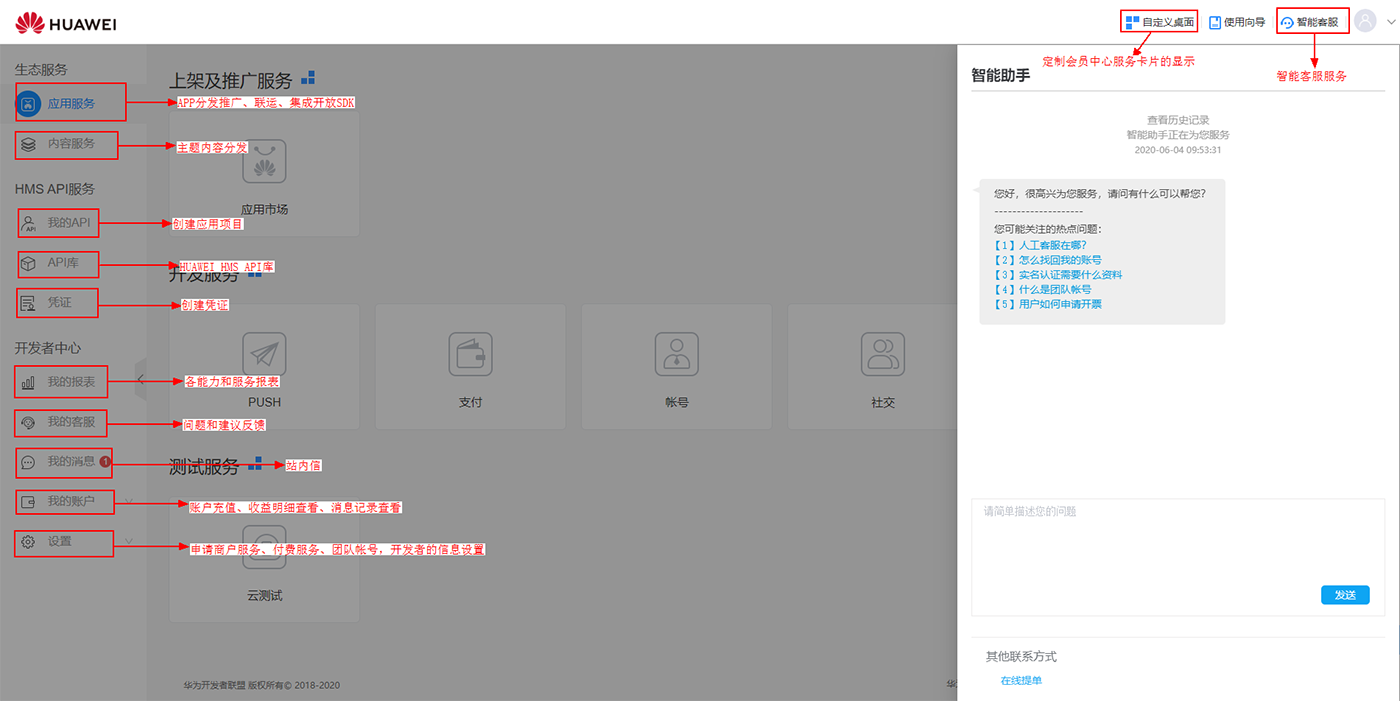Click 自定义桌面 in top bar
Viewport: 1400px width, 701px height.
1160,22
